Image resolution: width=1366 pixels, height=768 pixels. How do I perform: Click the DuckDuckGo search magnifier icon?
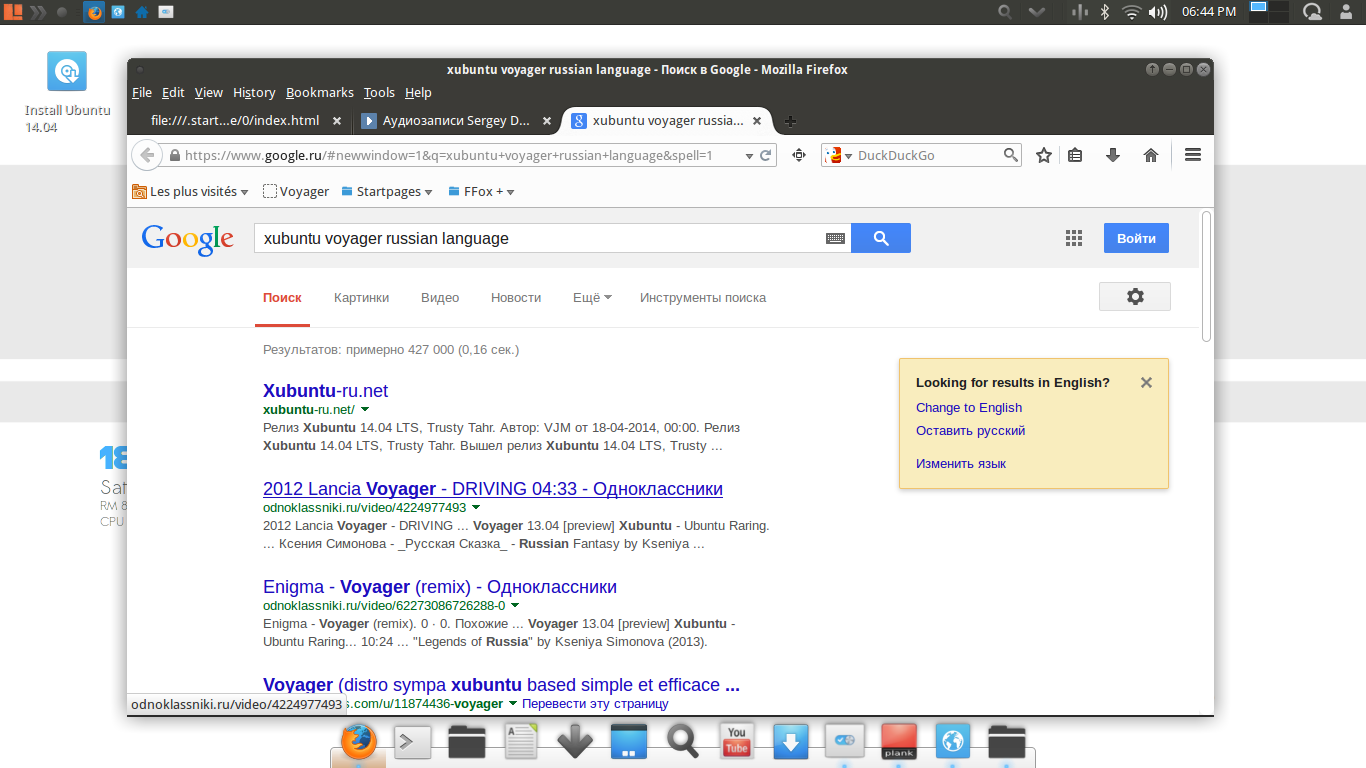tap(1011, 155)
